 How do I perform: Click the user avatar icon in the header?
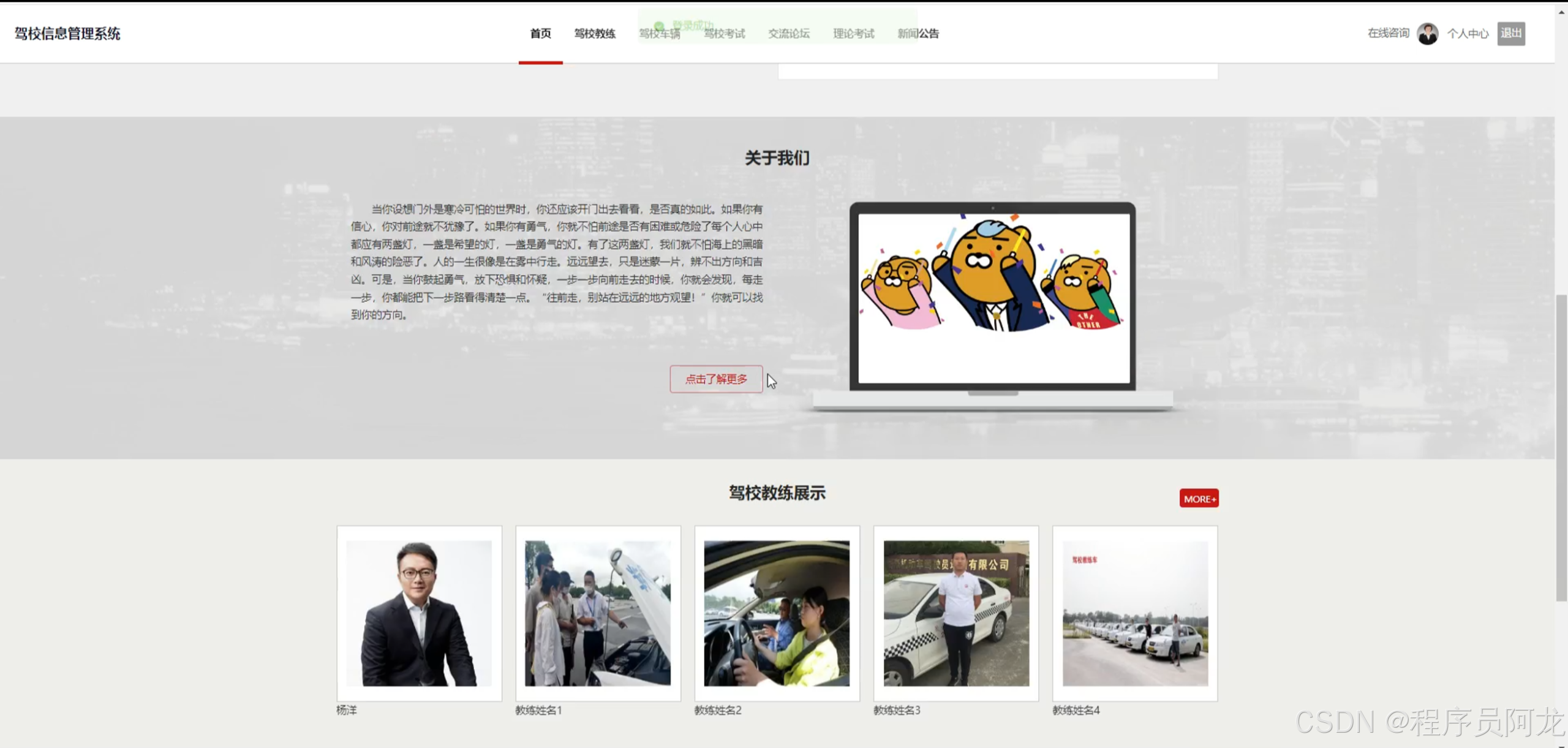tap(1427, 34)
